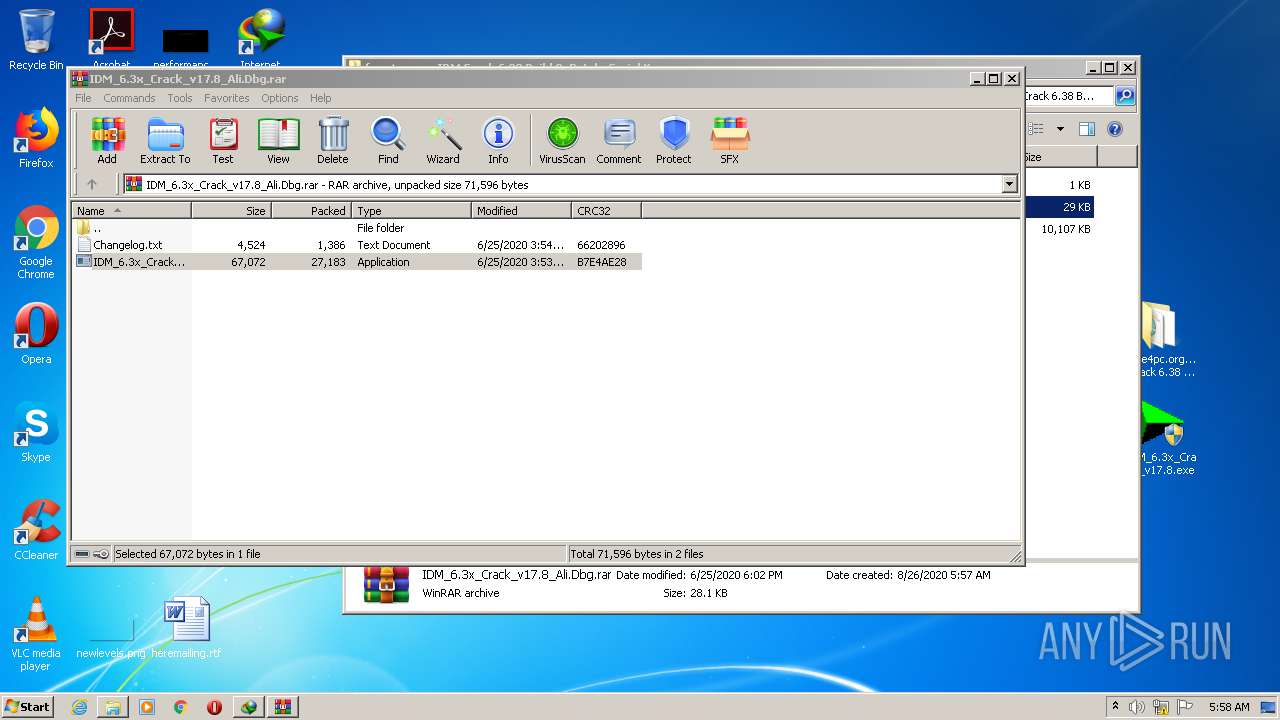Click the Extract To toolbar icon
Image resolution: width=1280 pixels, height=720 pixels.
tap(165, 140)
